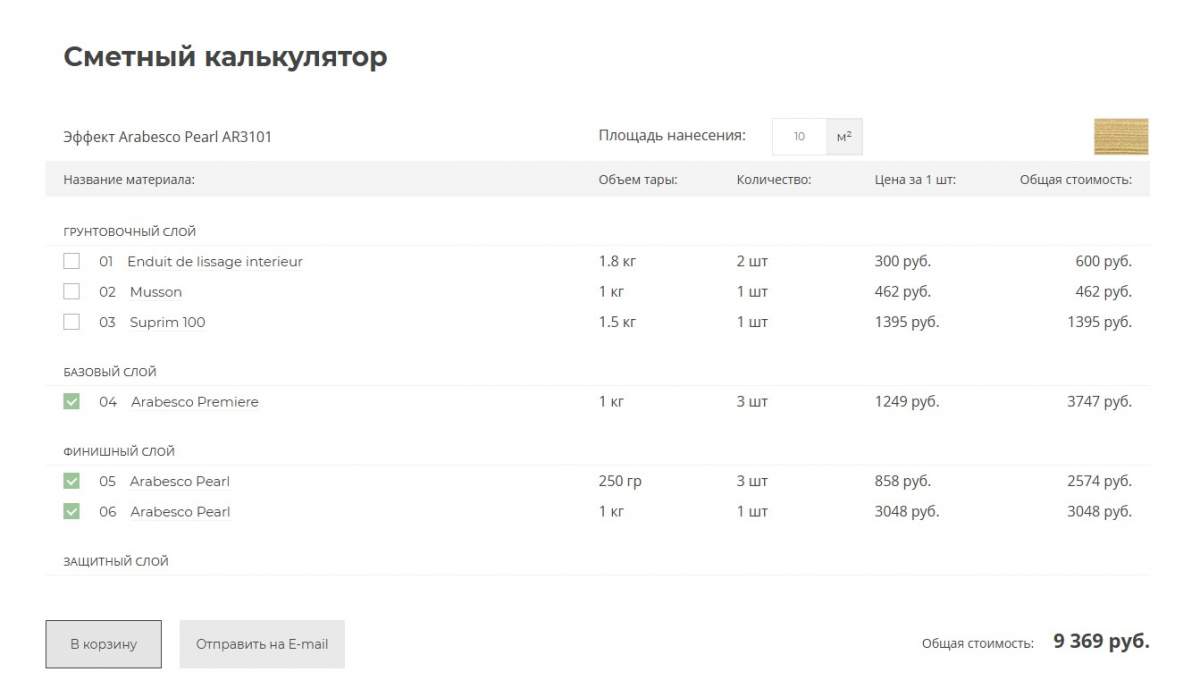Open the Enduit de lissage interieur link
Screen dimensions: 1200x697
point(214,262)
